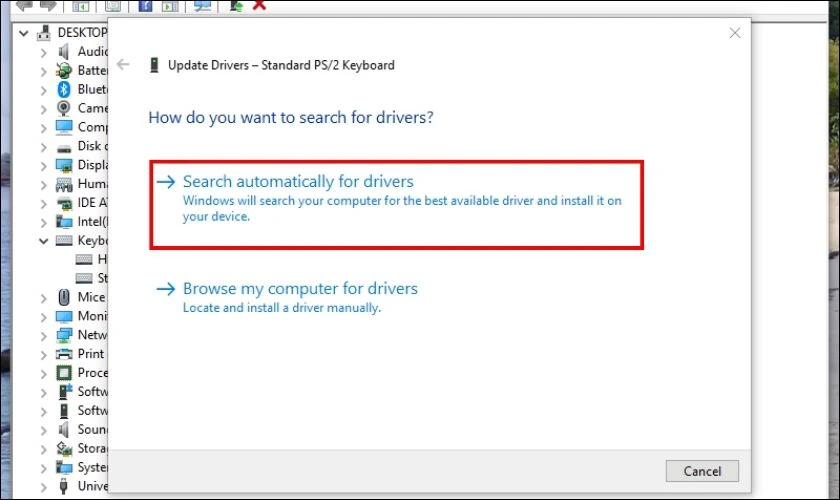
Task: Expand the Print queues category chevron
Action: click(x=43, y=355)
